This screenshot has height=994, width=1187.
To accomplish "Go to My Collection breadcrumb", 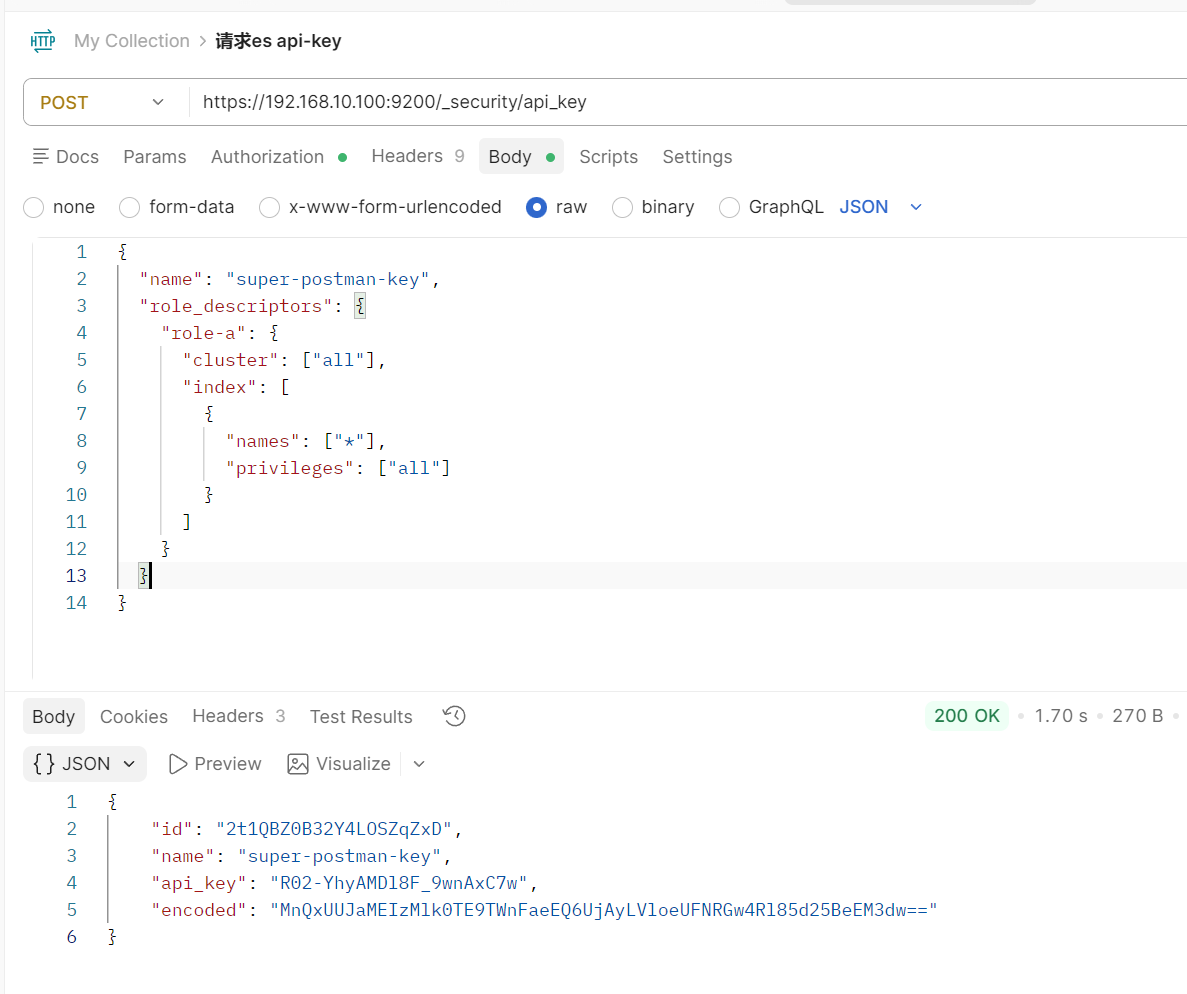I will tap(131, 41).
